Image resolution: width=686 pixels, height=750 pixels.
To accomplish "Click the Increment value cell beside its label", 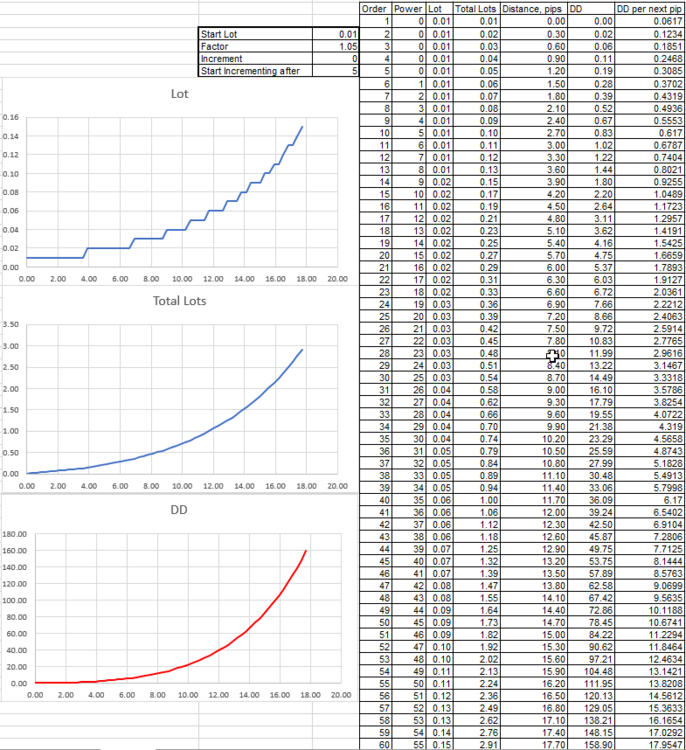I will click(335, 59).
